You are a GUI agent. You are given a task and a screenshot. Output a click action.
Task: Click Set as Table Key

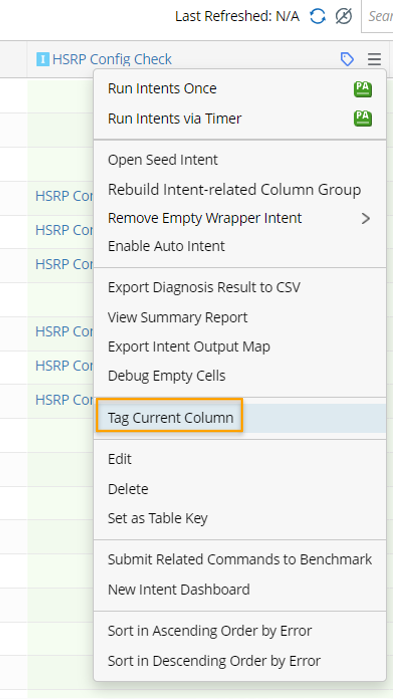pyautogui.click(x=158, y=518)
